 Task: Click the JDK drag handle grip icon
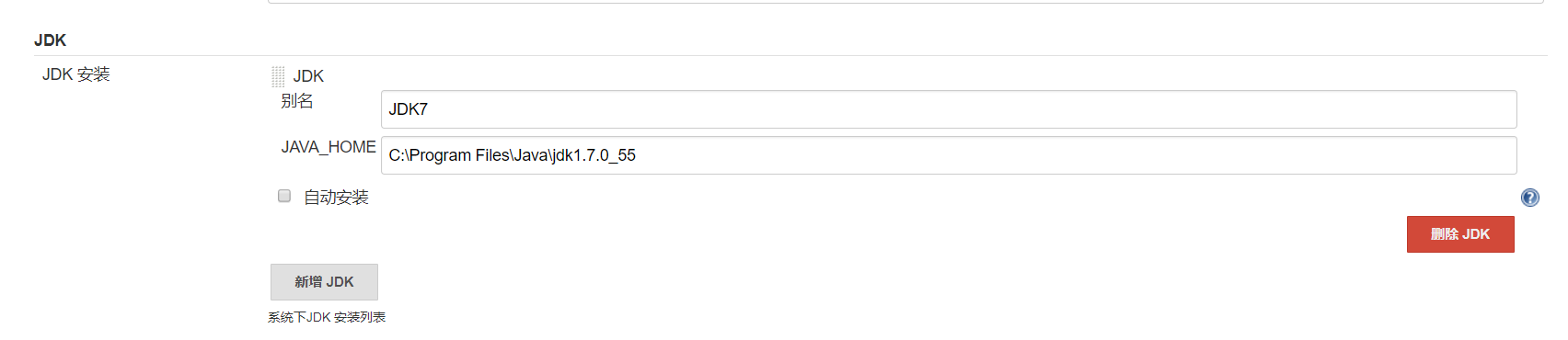point(278,76)
